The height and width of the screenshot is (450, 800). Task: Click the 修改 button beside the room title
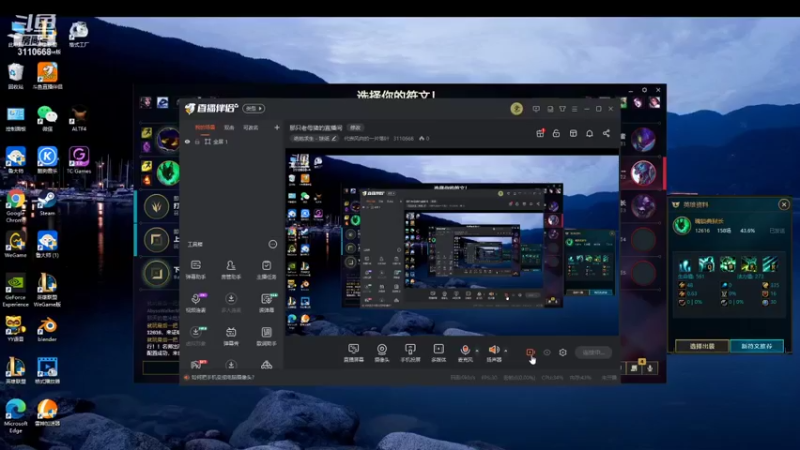(x=355, y=128)
